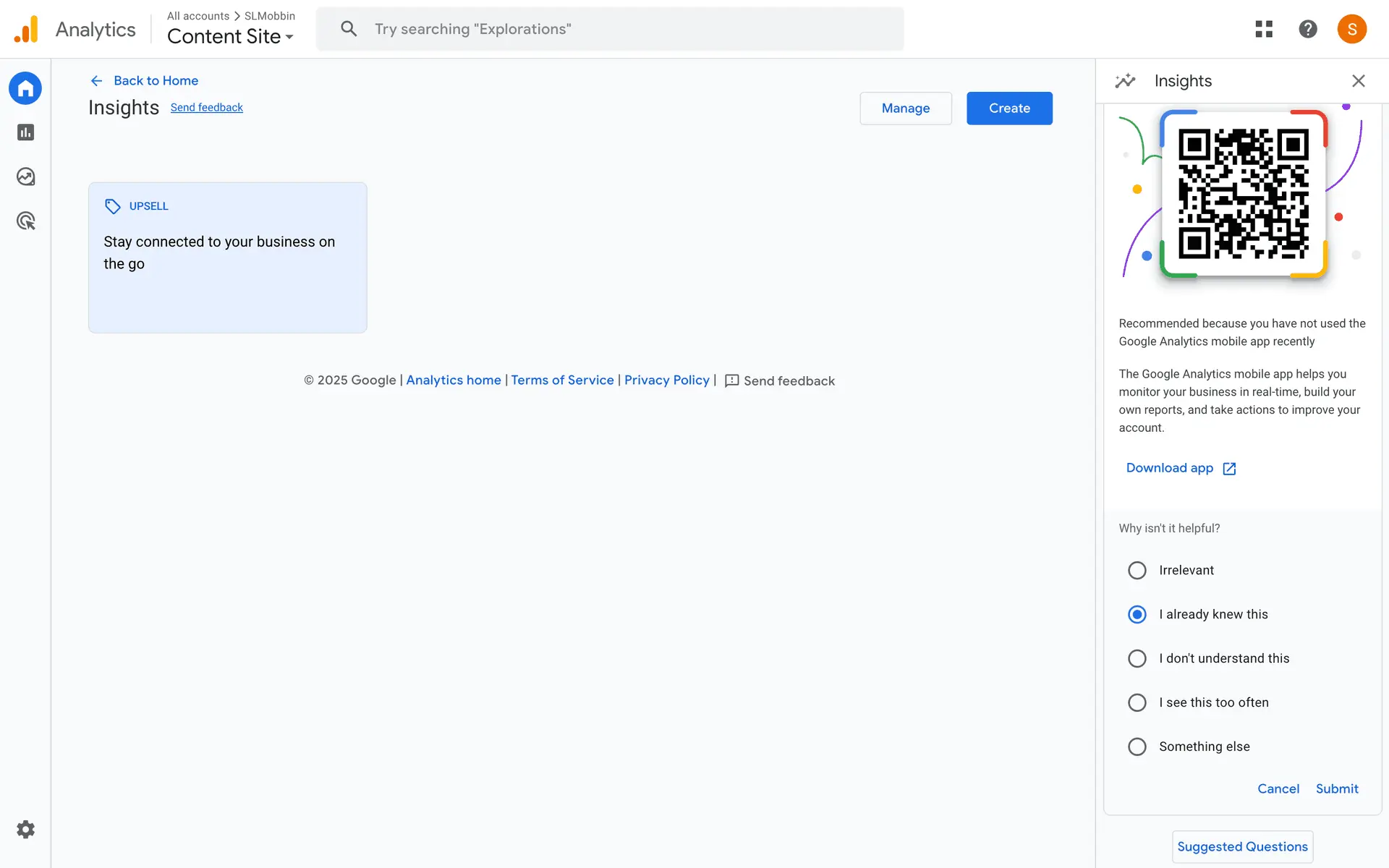1389x868 pixels.
Task: Open the Google apps grid icon
Action: (1263, 29)
